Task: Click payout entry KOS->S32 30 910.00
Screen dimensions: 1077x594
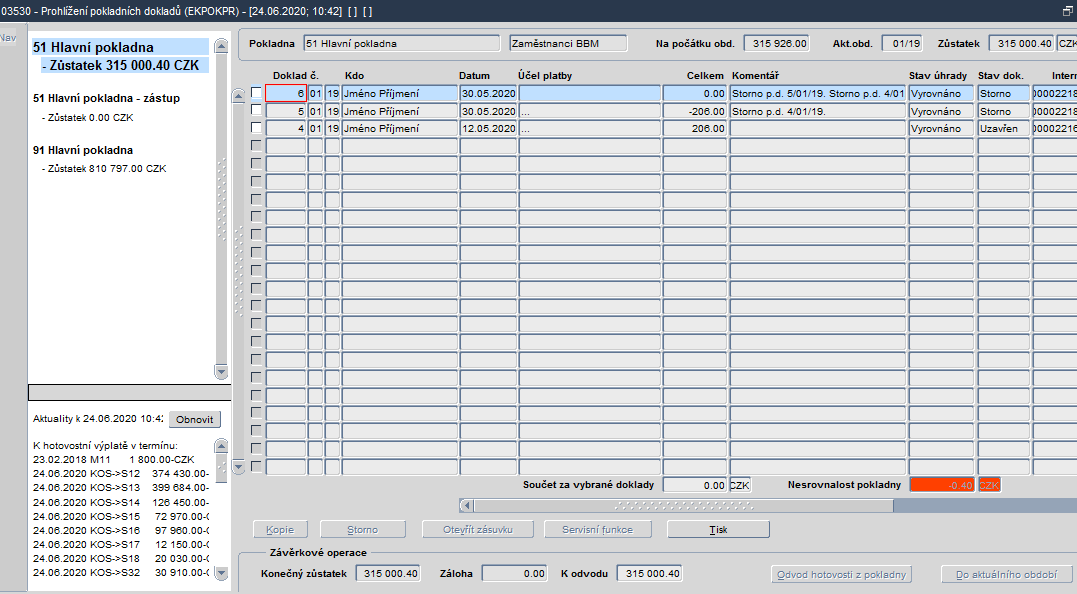Action: click(x=121, y=572)
